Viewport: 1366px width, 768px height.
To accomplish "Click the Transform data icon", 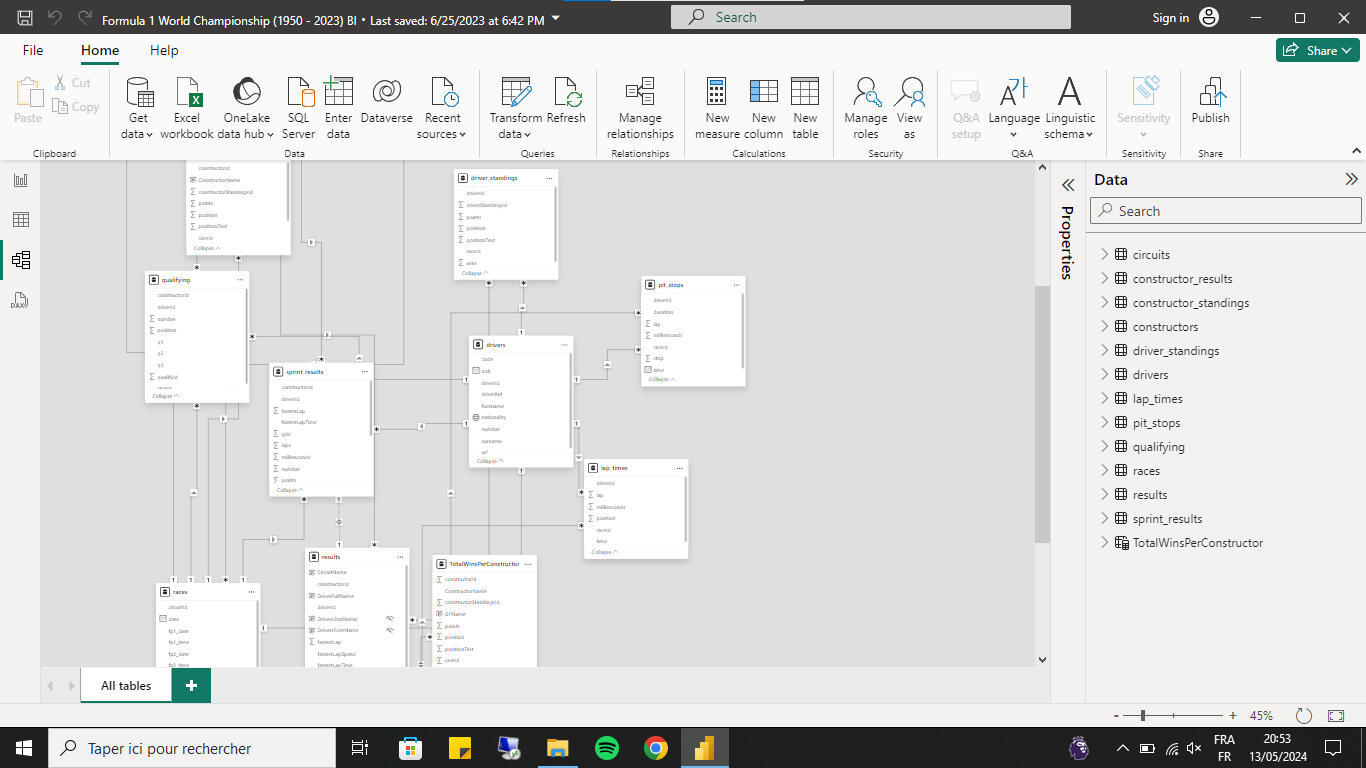I will (x=515, y=94).
